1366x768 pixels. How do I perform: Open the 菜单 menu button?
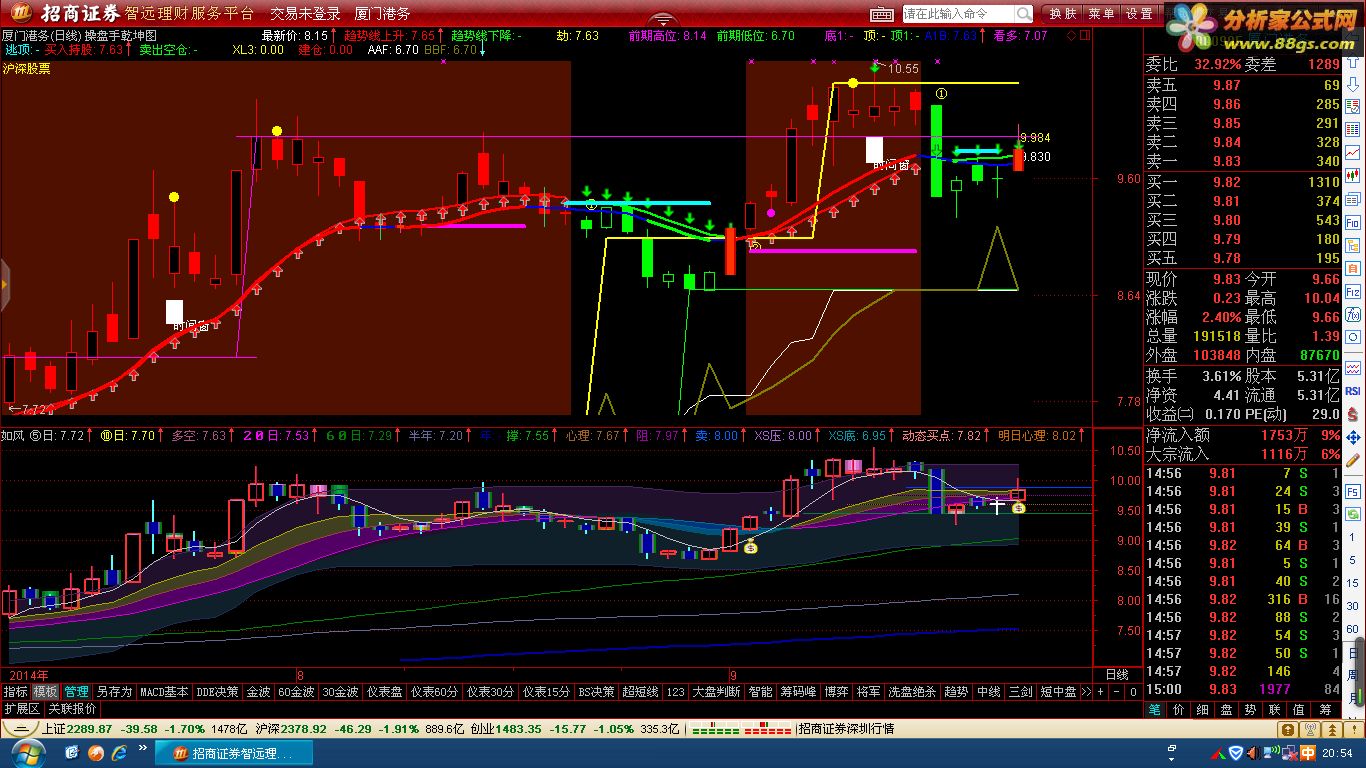1101,14
